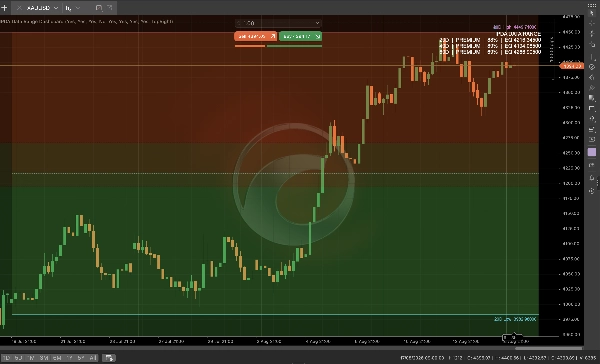The height and width of the screenshot is (364, 600).
Task: Click the expand arrow icon in chart tab
Action: pos(109,8)
